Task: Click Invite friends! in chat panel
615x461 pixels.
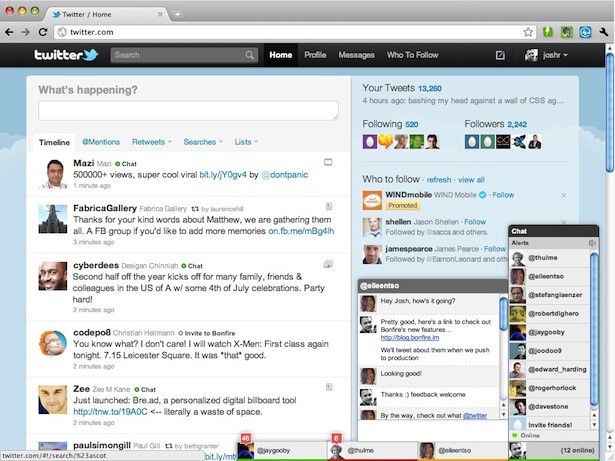Action: (549, 425)
